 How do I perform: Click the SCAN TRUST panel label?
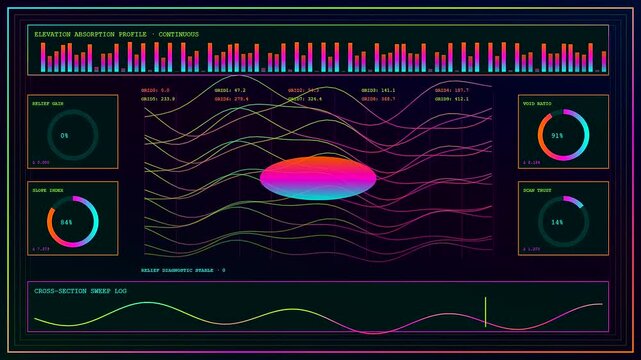[537, 190]
